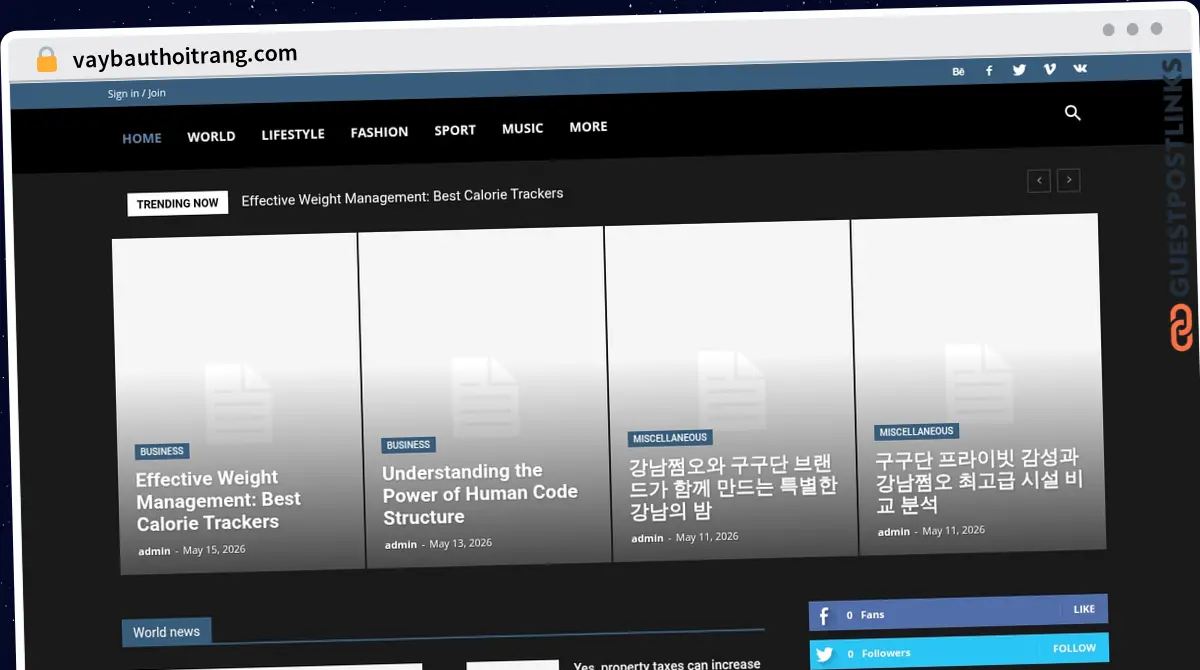Click admin author on May 15 article
The width and height of the screenshot is (1200, 670).
[x=154, y=551]
